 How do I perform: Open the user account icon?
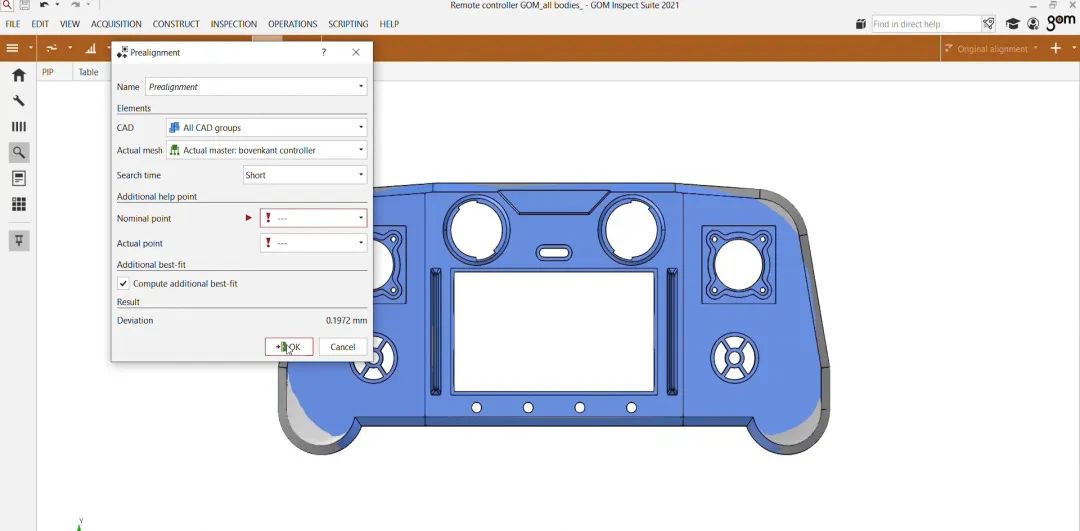click(x=1033, y=24)
